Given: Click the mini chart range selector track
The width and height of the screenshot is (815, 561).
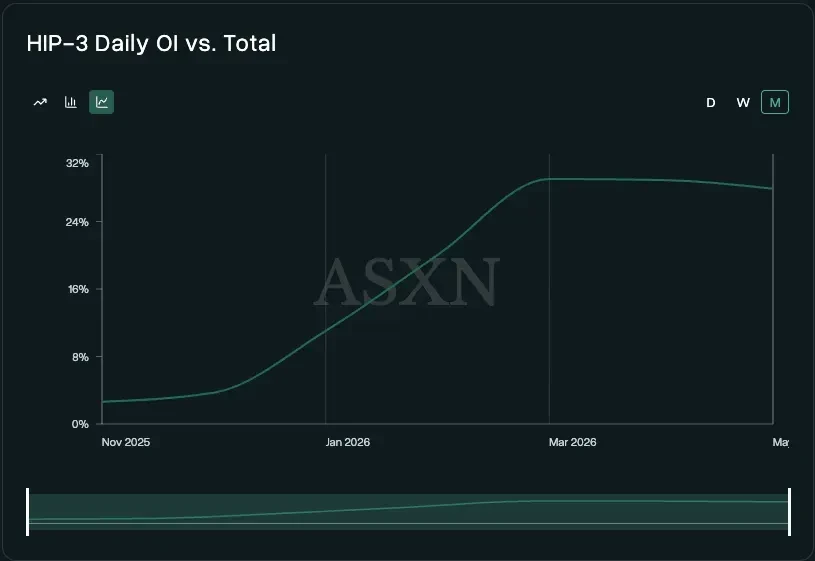Looking at the screenshot, I should click(409, 512).
